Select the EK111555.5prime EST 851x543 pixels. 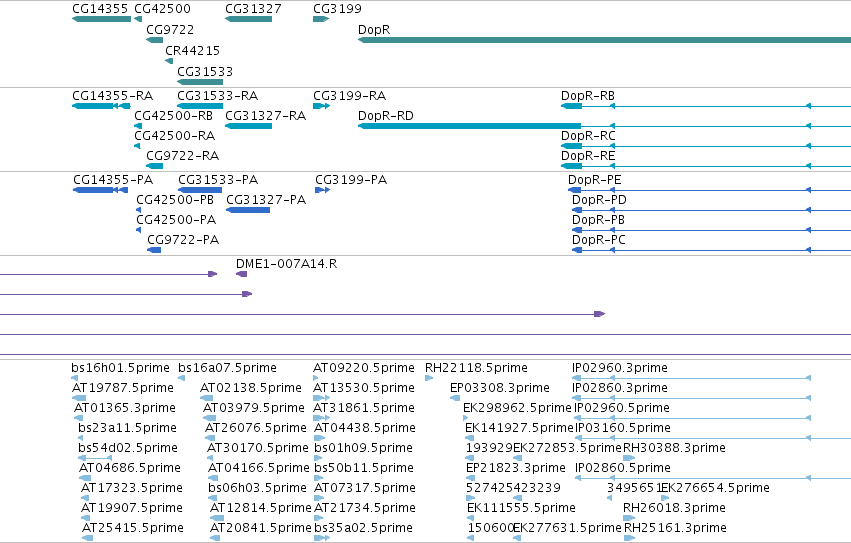(471, 518)
